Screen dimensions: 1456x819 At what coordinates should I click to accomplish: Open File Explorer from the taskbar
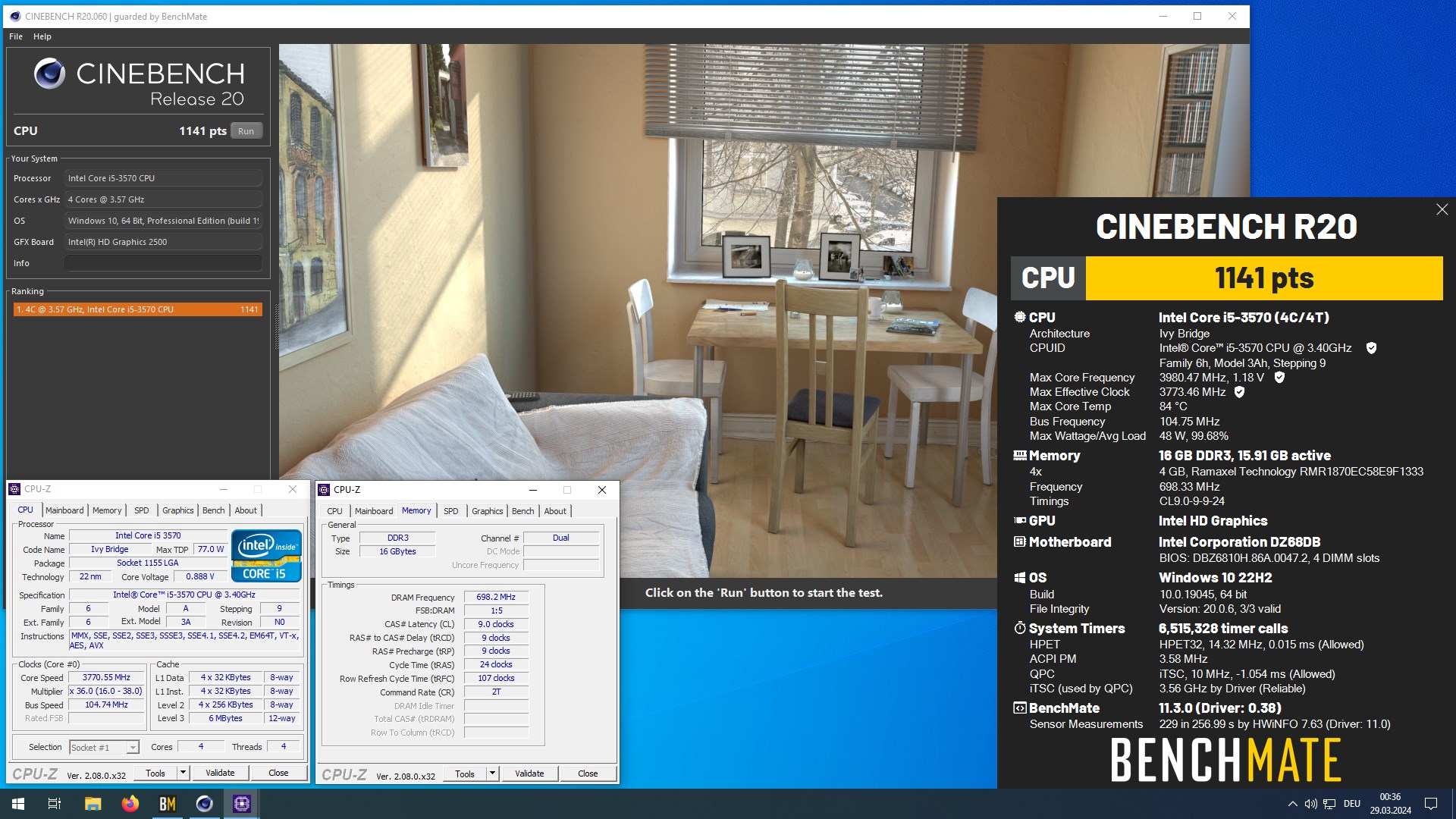93,804
